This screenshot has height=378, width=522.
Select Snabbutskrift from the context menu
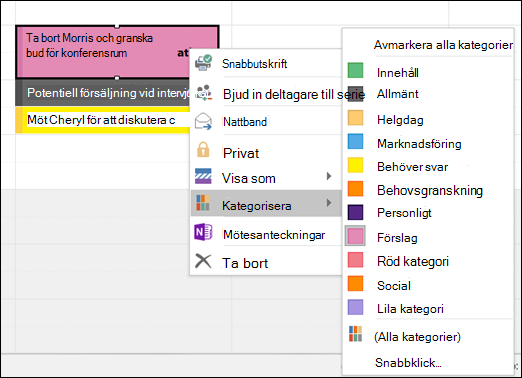[266, 63]
